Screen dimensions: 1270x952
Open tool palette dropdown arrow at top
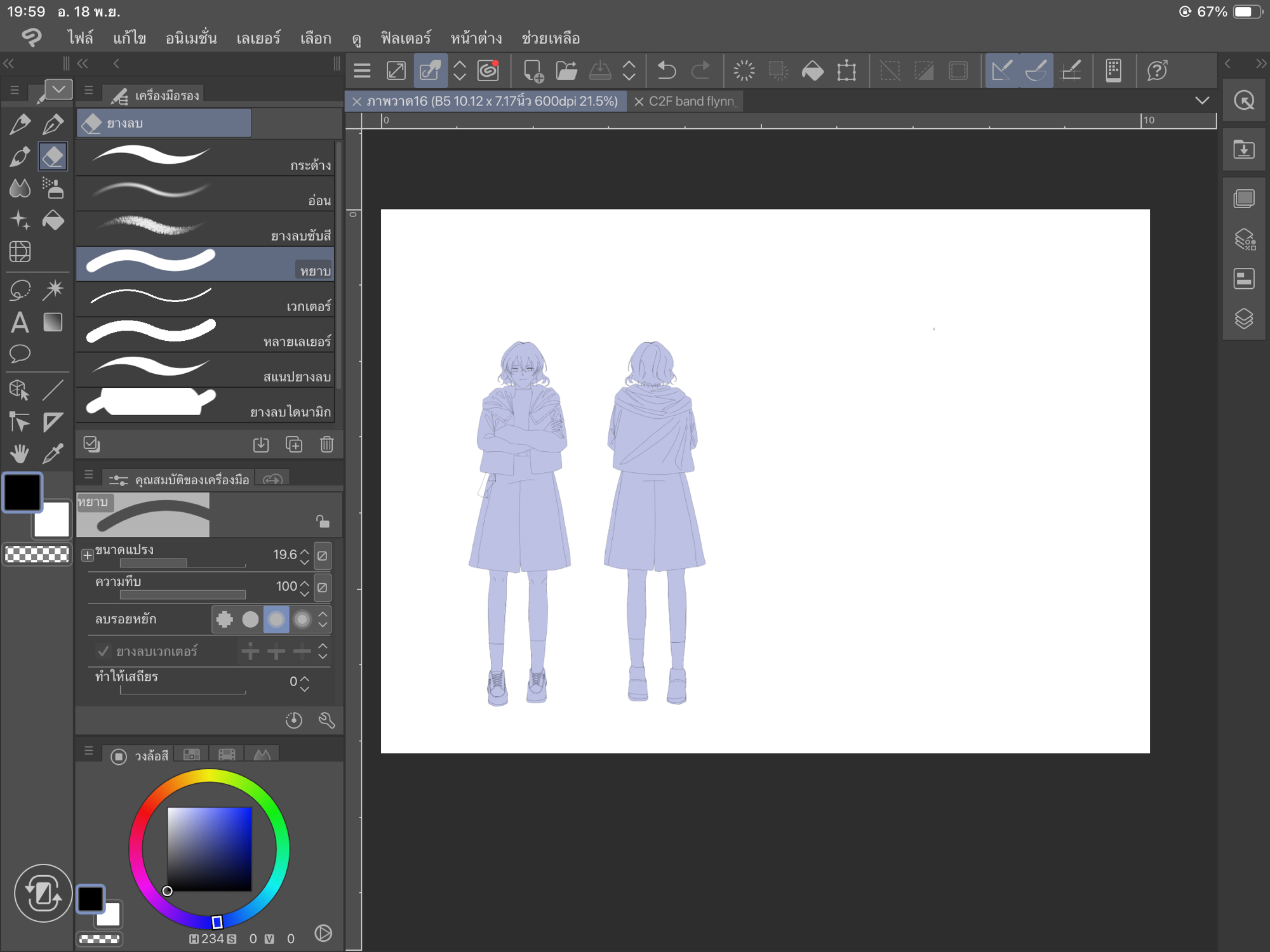[58, 89]
